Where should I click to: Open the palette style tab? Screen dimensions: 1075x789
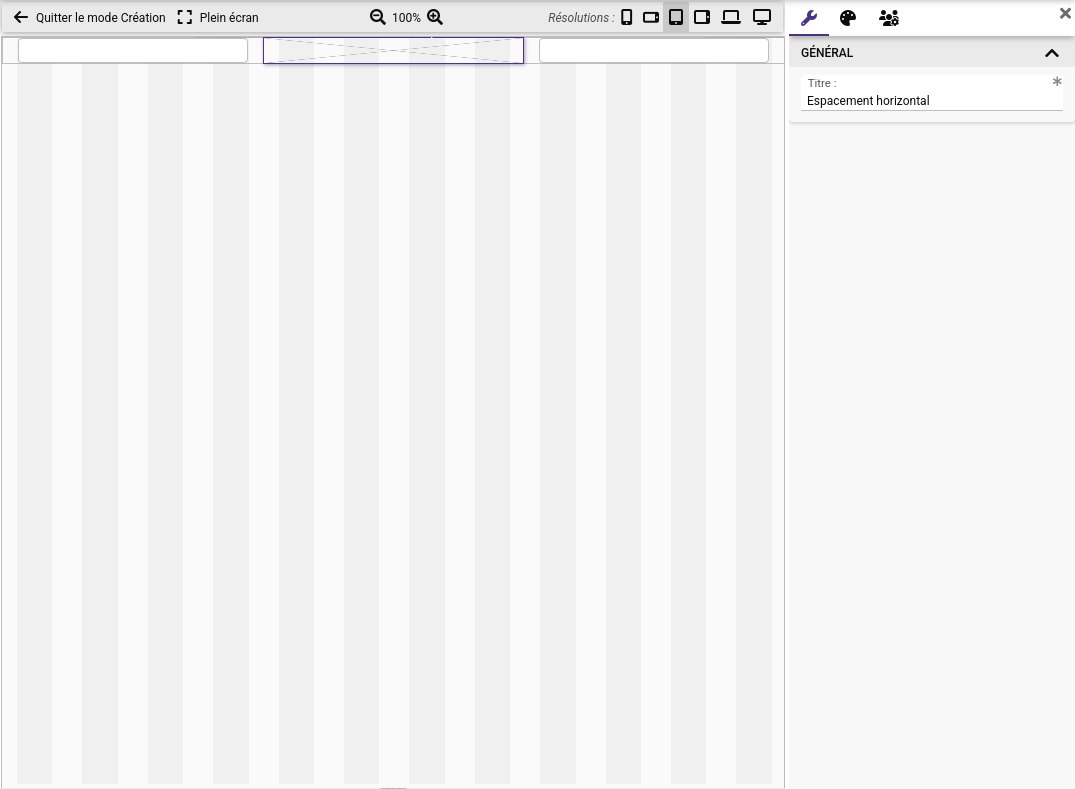click(x=848, y=18)
